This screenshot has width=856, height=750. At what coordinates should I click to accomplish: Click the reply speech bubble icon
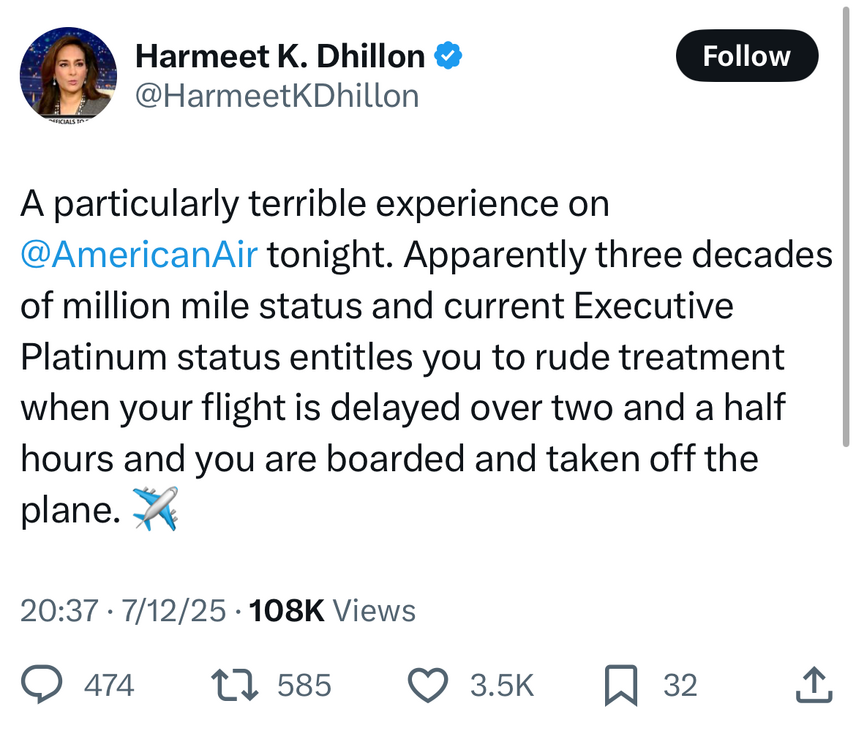pyautogui.click(x=44, y=685)
